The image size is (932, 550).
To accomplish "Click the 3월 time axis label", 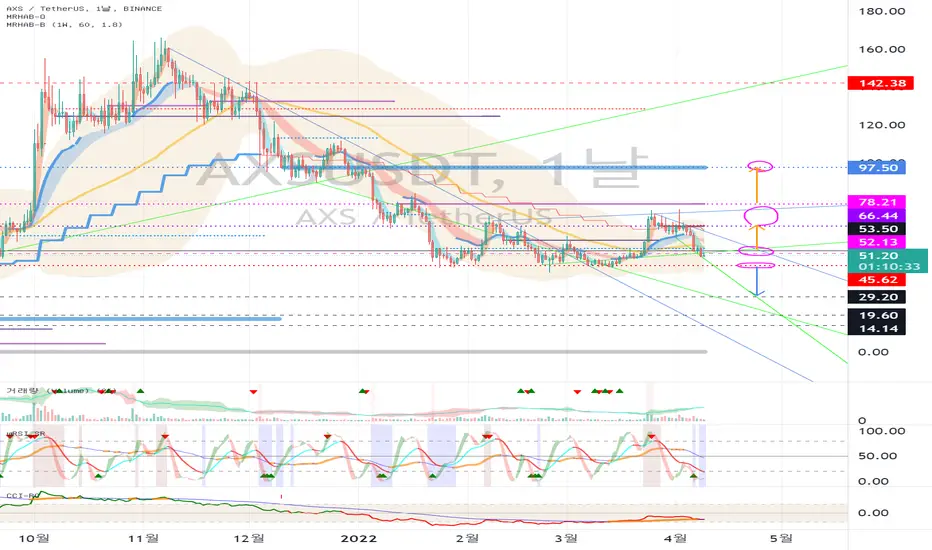I will [566, 538].
